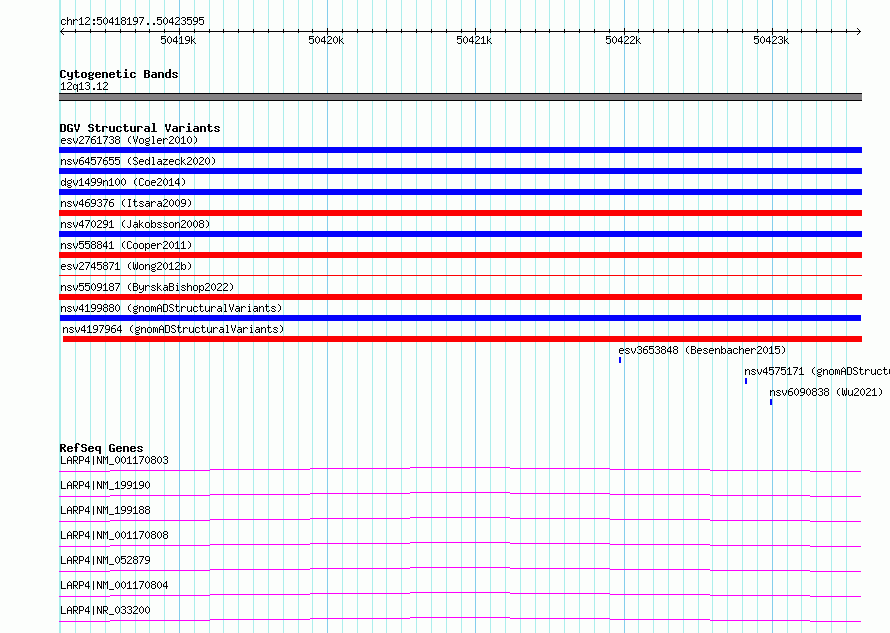This screenshot has height=633, width=890.
Task: Click the small blue marker for esv3653848
Action: pyautogui.click(x=620, y=360)
